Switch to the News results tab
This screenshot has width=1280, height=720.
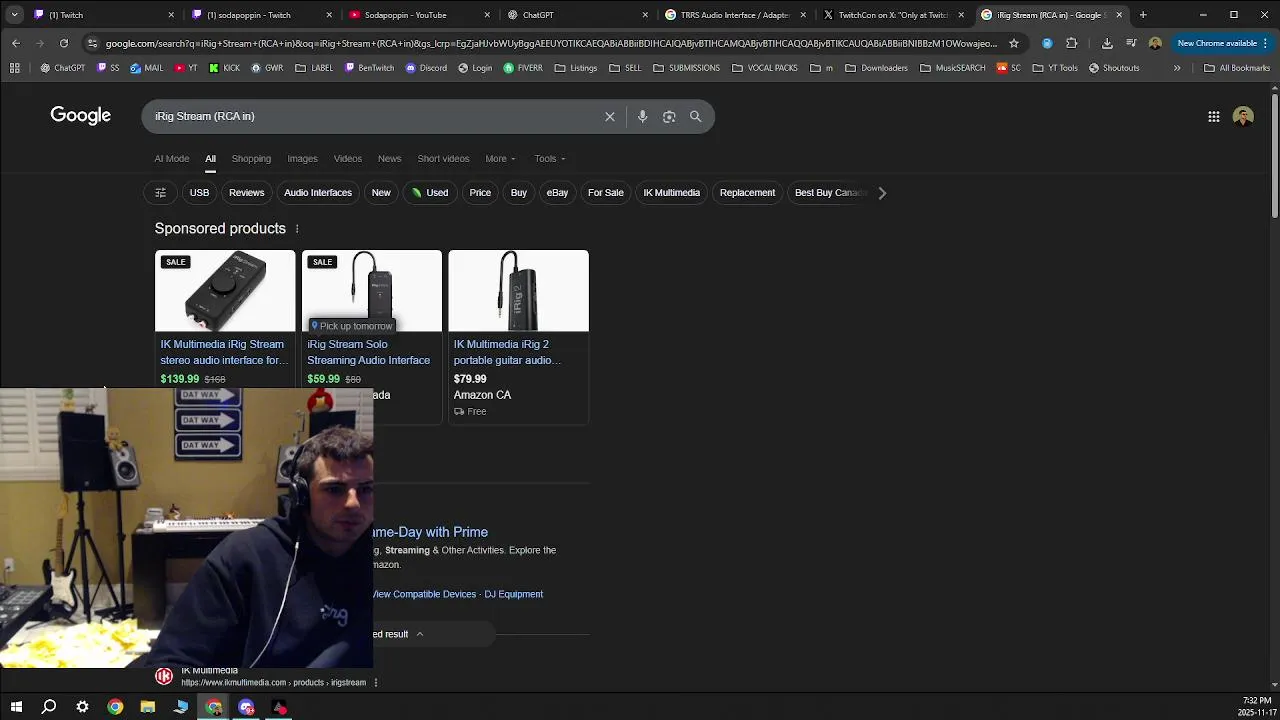pyautogui.click(x=389, y=159)
